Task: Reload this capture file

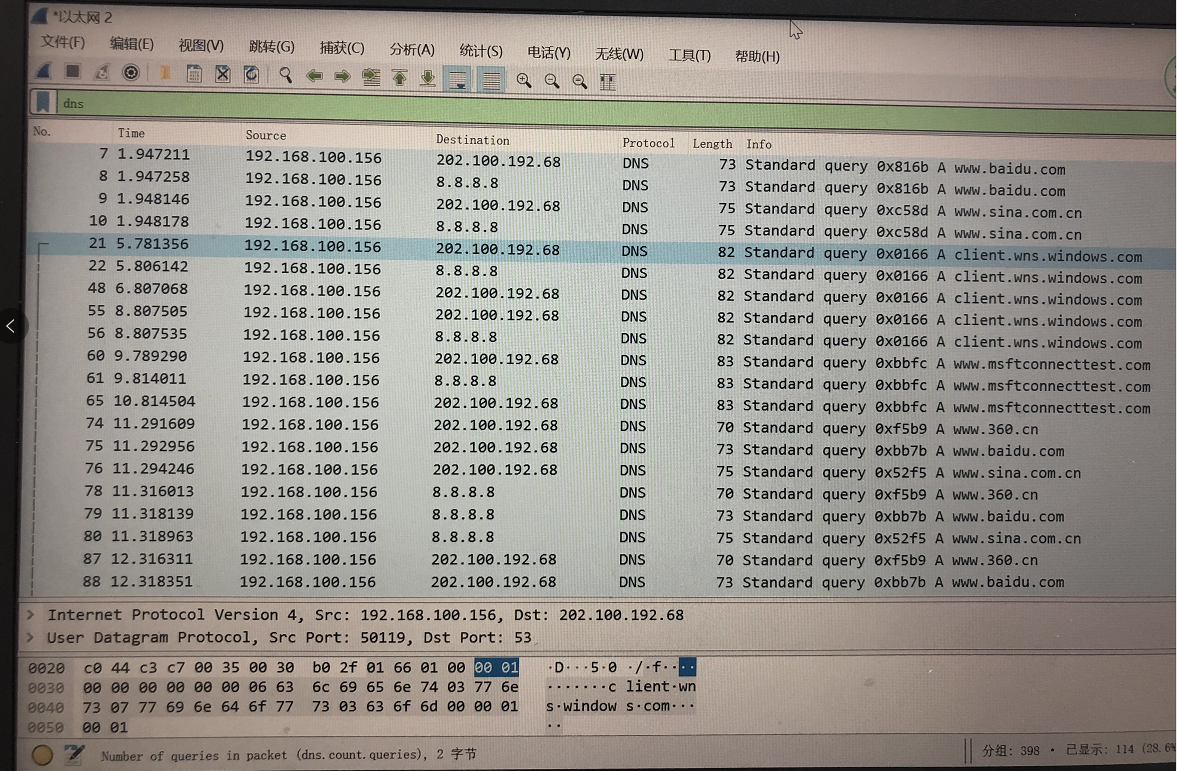Action: point(251,74)
